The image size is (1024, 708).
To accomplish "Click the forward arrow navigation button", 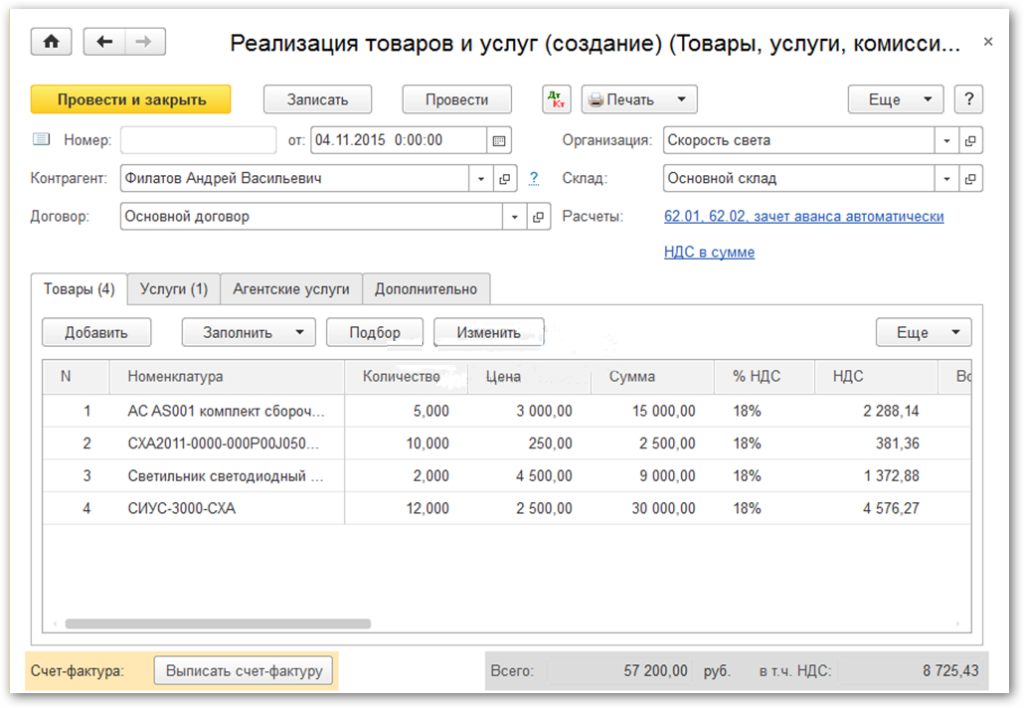I will [x=144, y=41].
